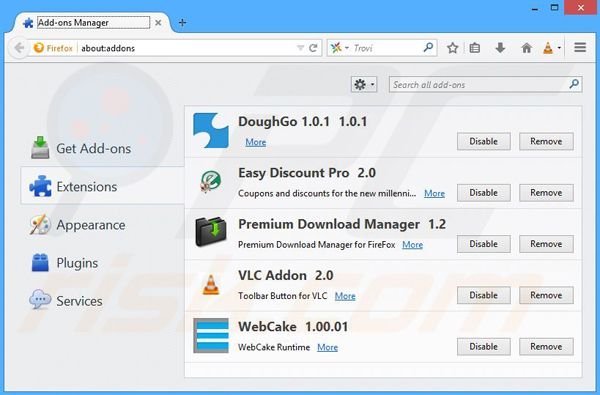This screenshot has width=600, height=395.
Task: Disable the DoughGo extension
Action: pos(484,141)
